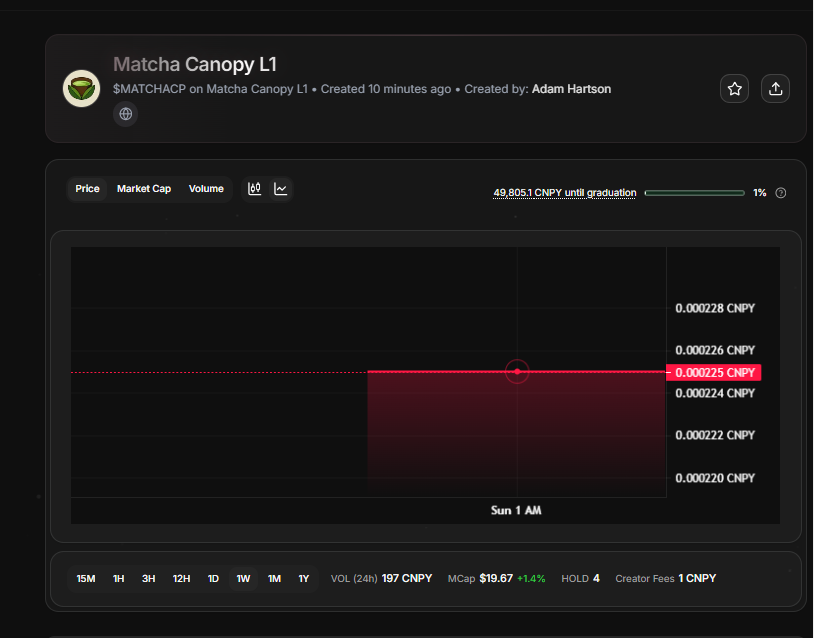Screen dimensions: 814x638
Task: Select the Market Cap tab
Action: pyautogui.click(x=144, y=189)
